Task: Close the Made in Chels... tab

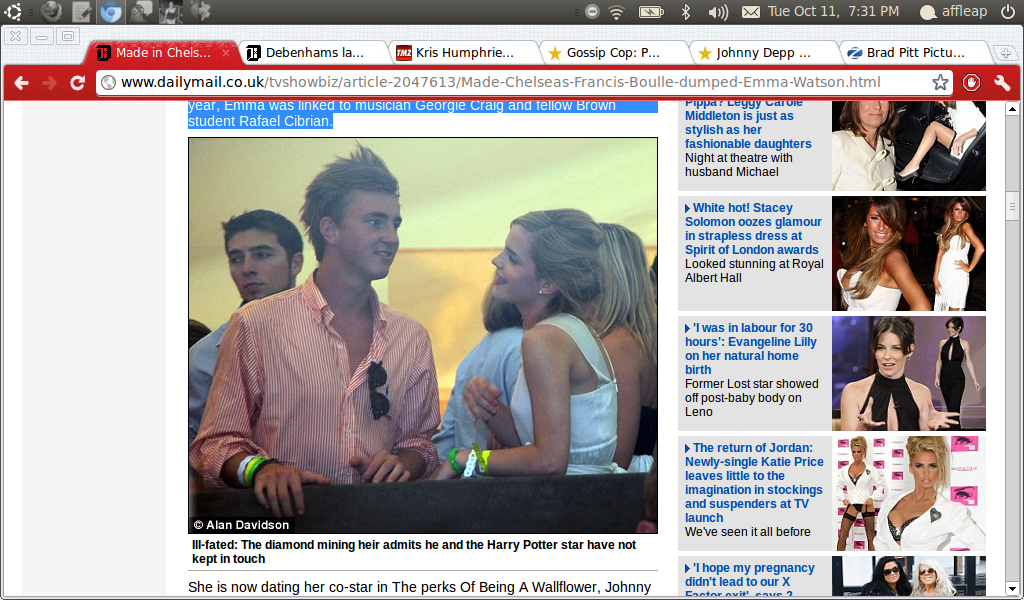Action: click(226, 53)
